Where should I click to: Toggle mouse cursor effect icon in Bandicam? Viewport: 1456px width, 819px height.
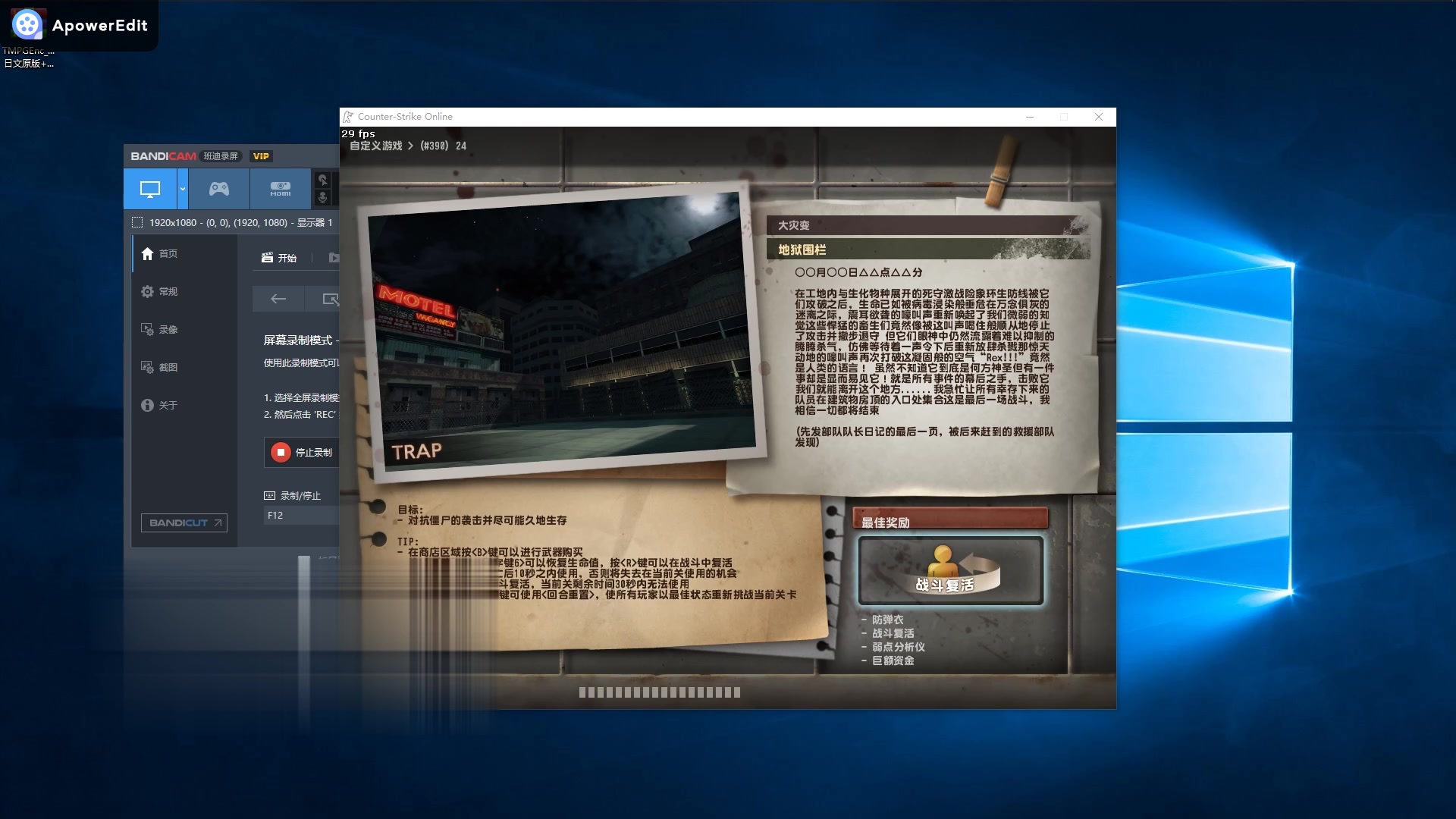click(323, 180)
